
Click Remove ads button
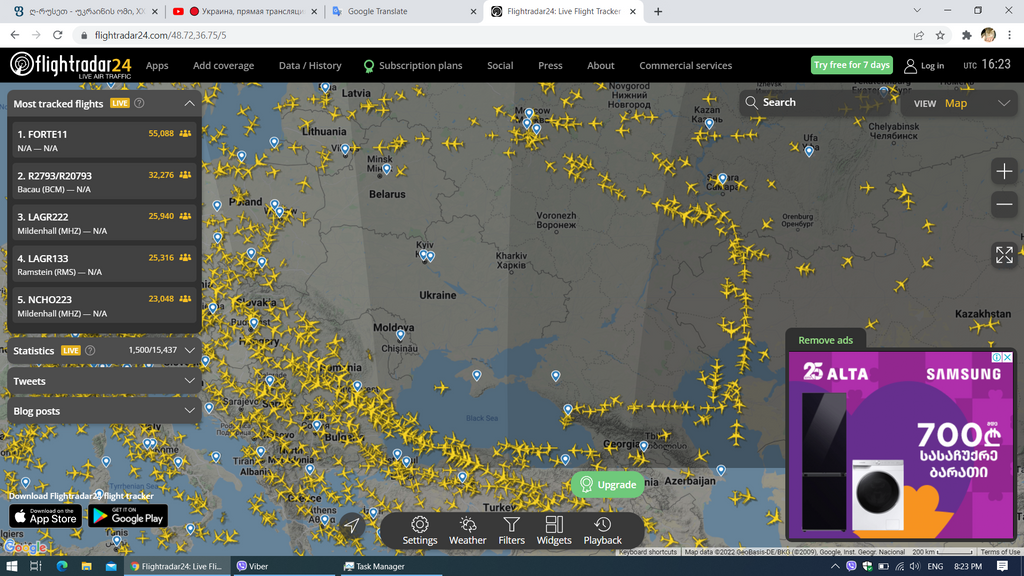coord(825,340)
